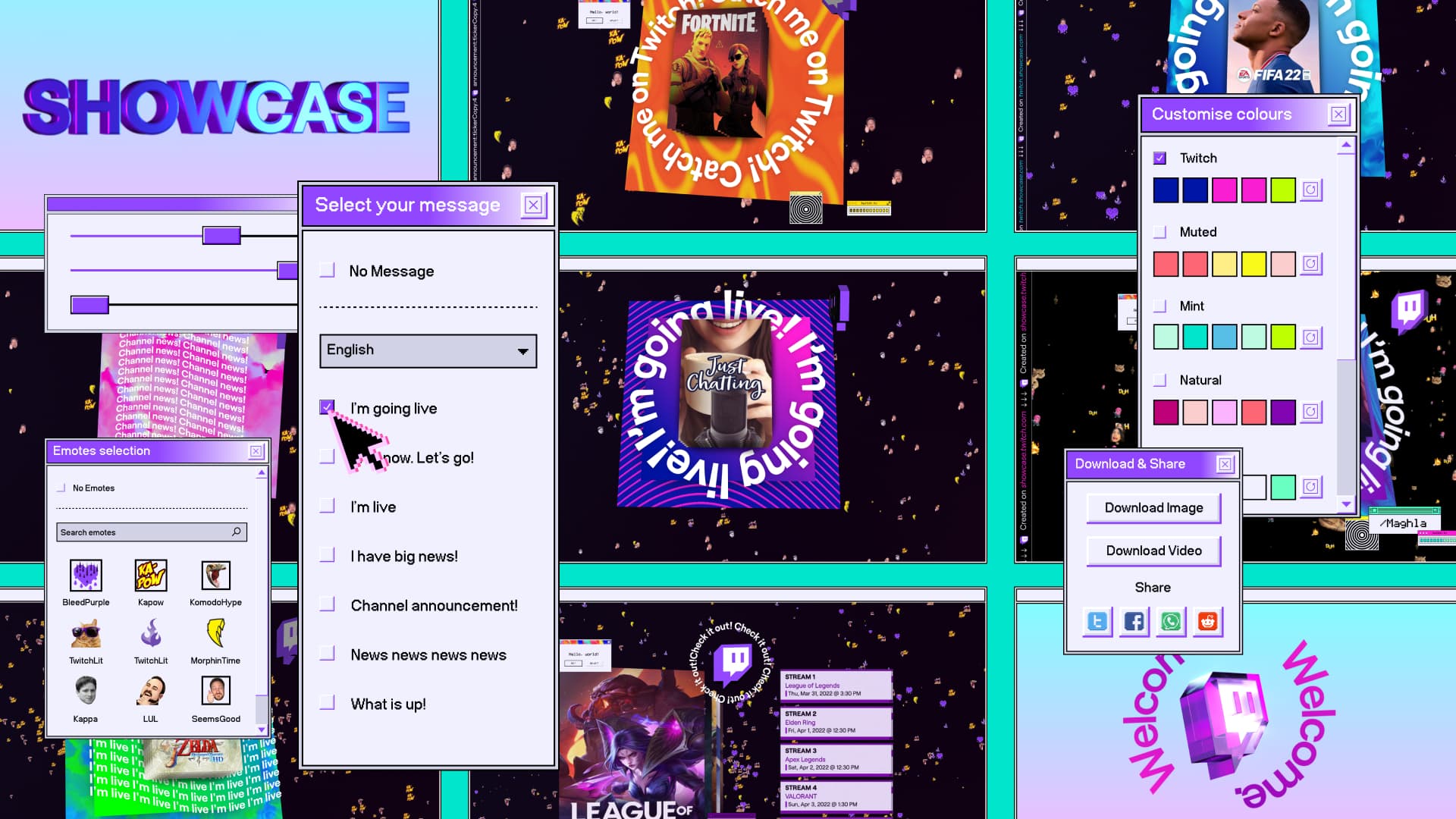Image resolution: width=1456 pixels, height=819 pixels.
Task: Uncheck the I'm going live message
Action: [327, 407]
